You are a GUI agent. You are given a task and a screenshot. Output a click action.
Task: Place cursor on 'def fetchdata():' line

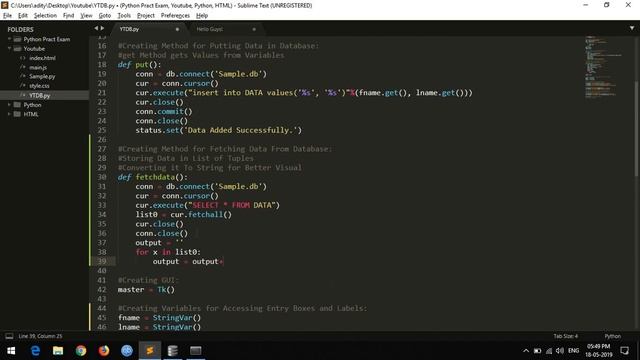153,177
